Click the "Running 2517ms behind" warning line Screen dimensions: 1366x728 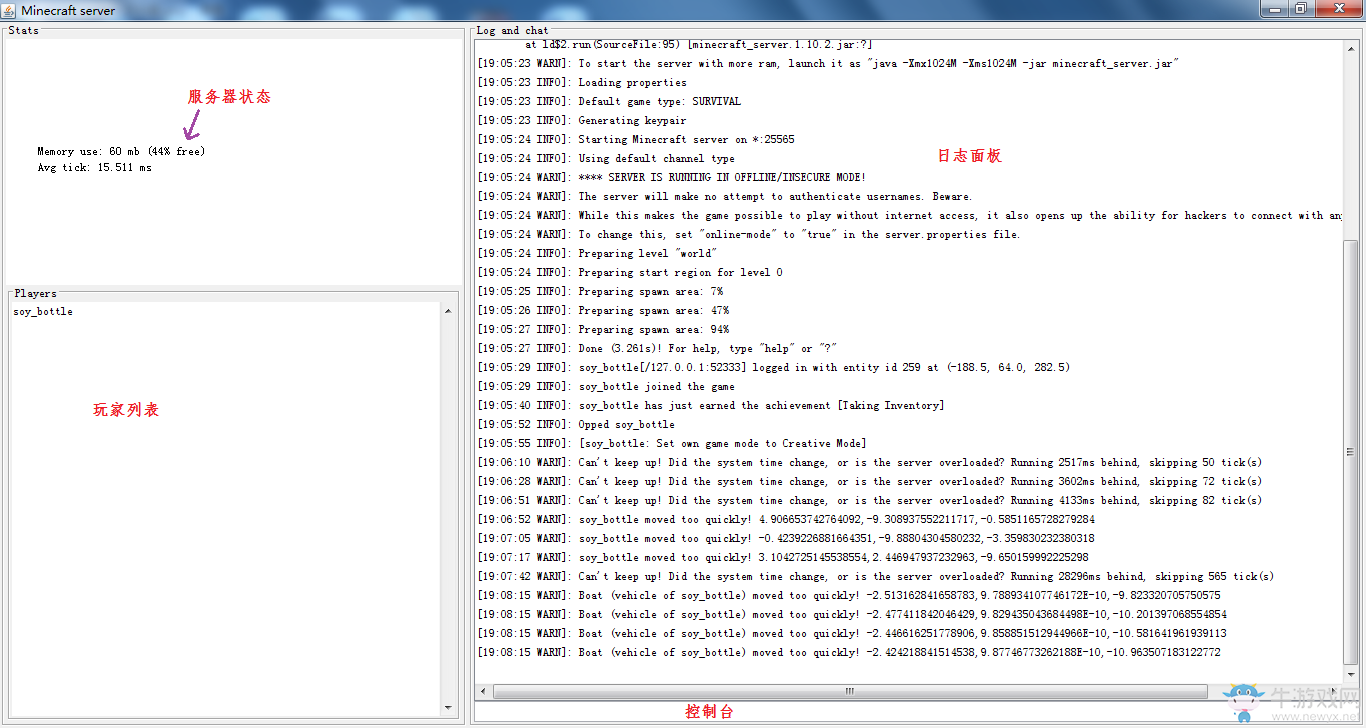pos(870,463)
